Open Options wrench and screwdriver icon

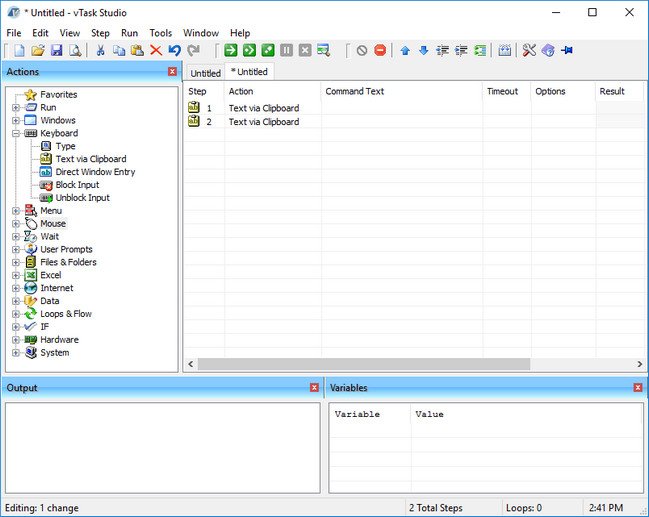pos(529,50)
